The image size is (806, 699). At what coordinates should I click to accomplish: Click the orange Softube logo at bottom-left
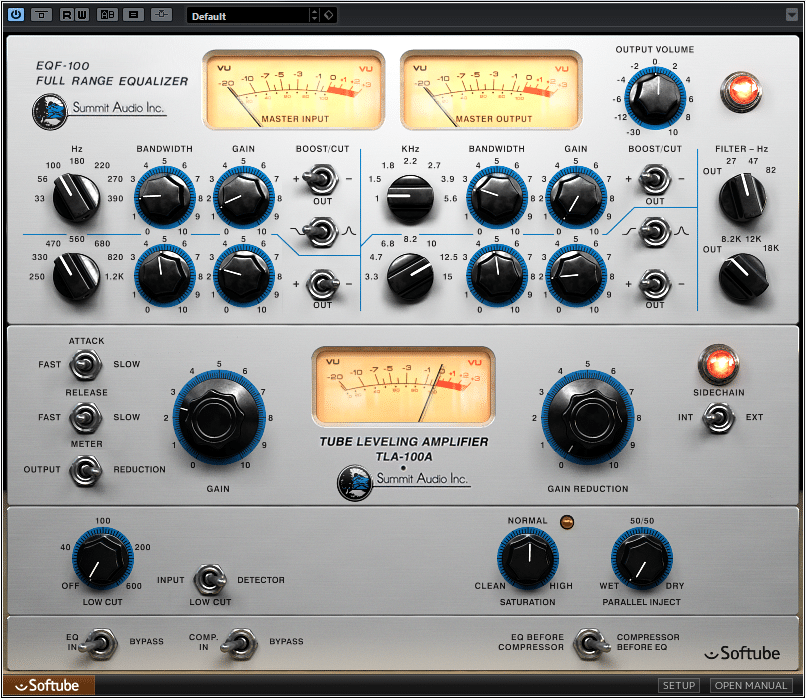point(49,686)
